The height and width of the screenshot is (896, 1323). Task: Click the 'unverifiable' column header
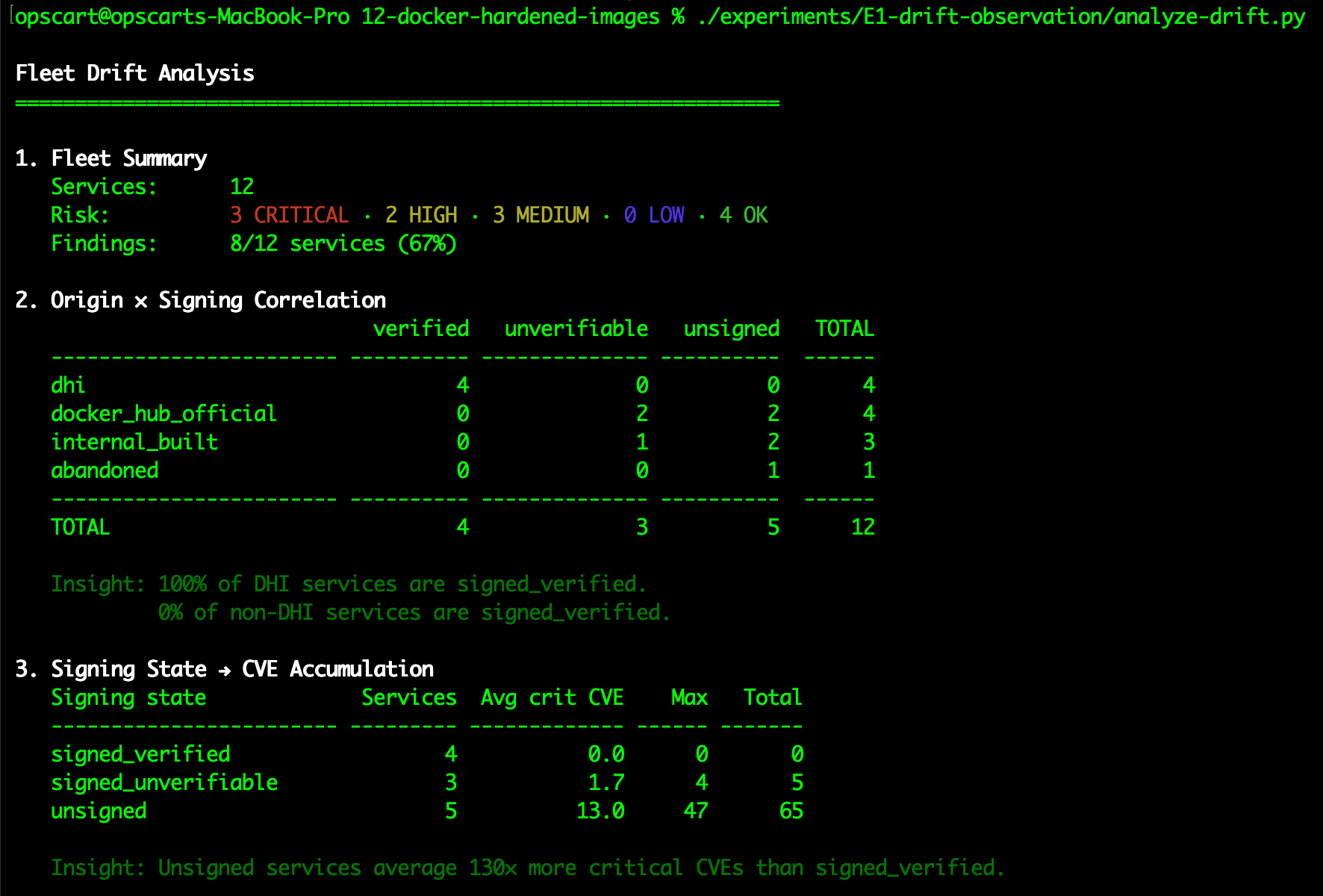(x=576, y=329)
